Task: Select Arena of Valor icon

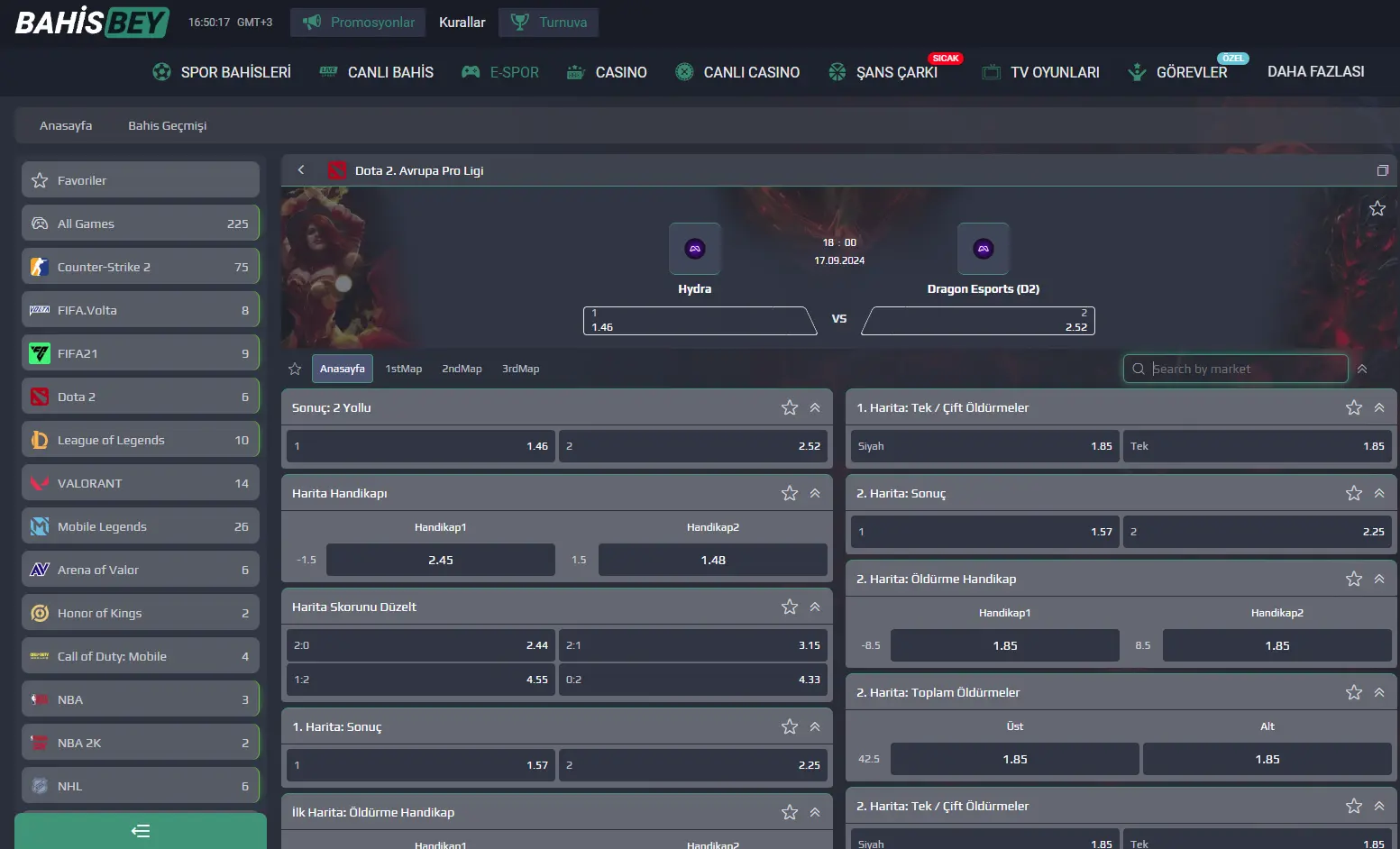Action: point(40,570)
